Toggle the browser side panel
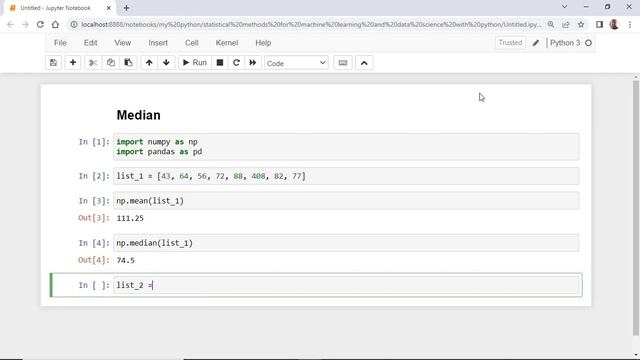 (599, 24)
